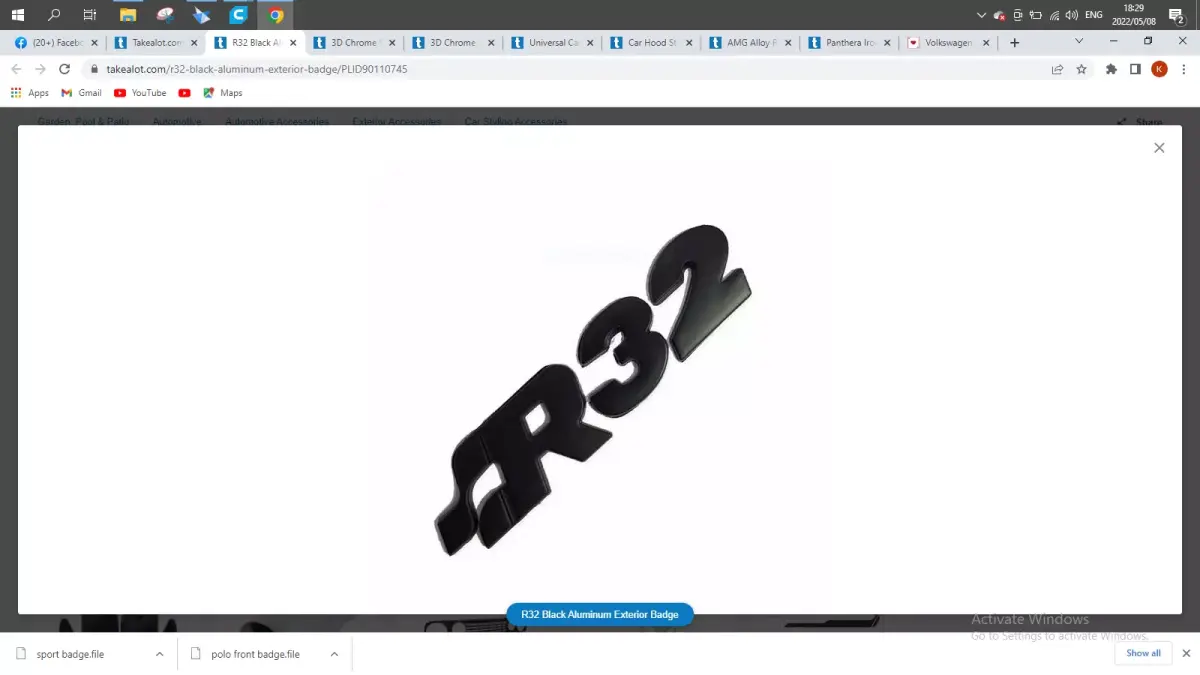Open the Chrome extensions puzzle icon
This screenshot has width=1200, height=675.
[x=1111, y=69]
